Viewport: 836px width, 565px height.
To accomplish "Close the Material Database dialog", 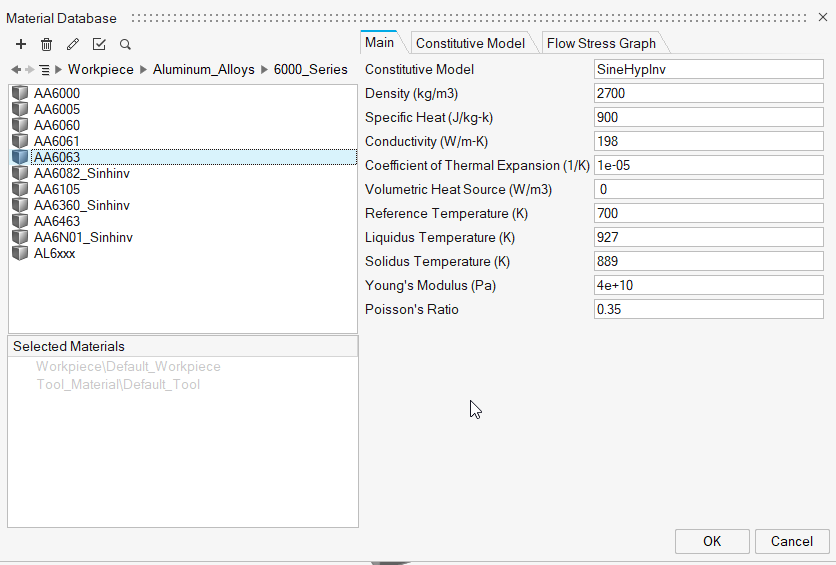I will (x=822, y=17).
